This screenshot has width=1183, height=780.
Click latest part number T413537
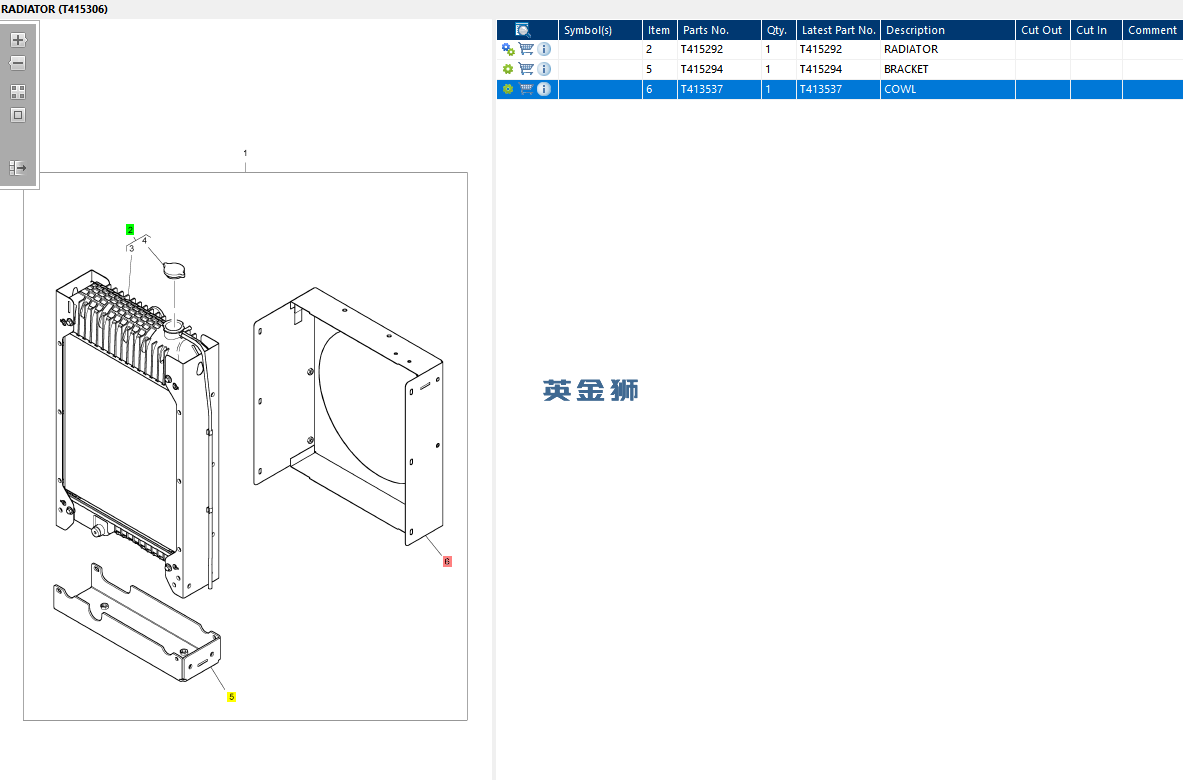pyautogui.click(x=821, y=89)
